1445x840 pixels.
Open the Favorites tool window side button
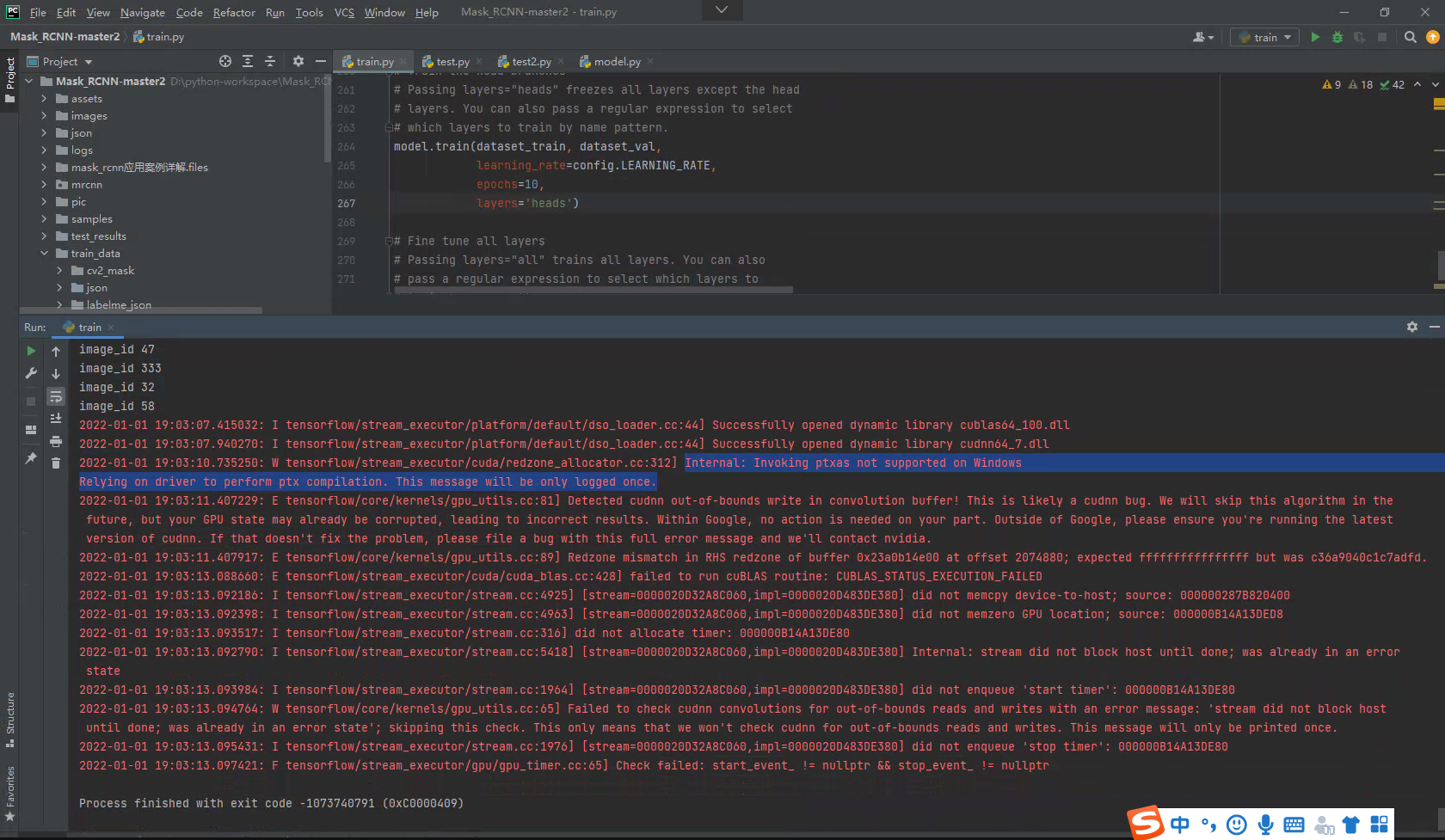click(9, 793)
